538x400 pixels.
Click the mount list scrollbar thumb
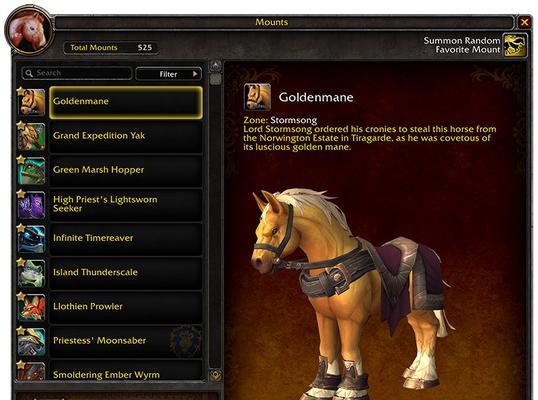click(215, 80)
